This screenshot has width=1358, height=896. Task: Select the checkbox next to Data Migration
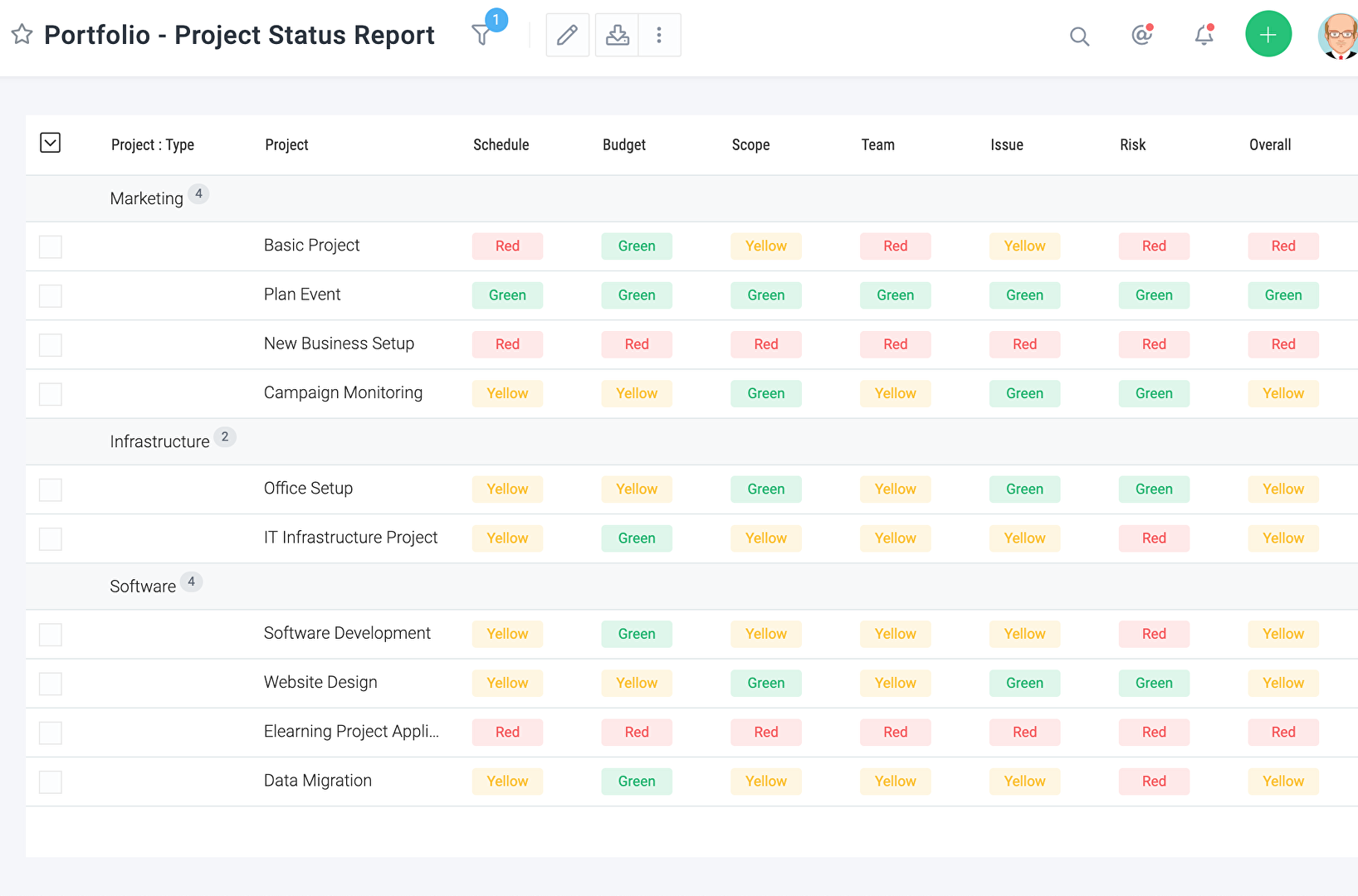[51, 781]
